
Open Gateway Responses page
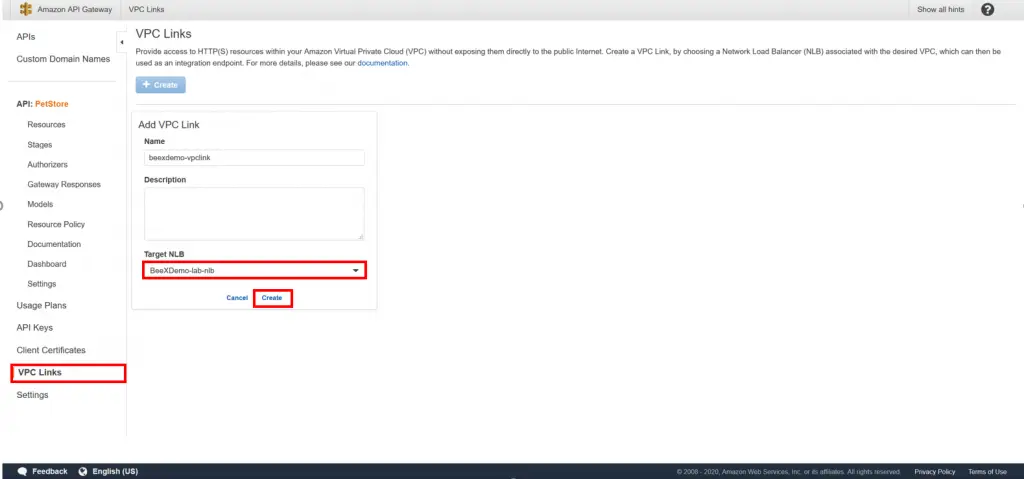point(64,184)
